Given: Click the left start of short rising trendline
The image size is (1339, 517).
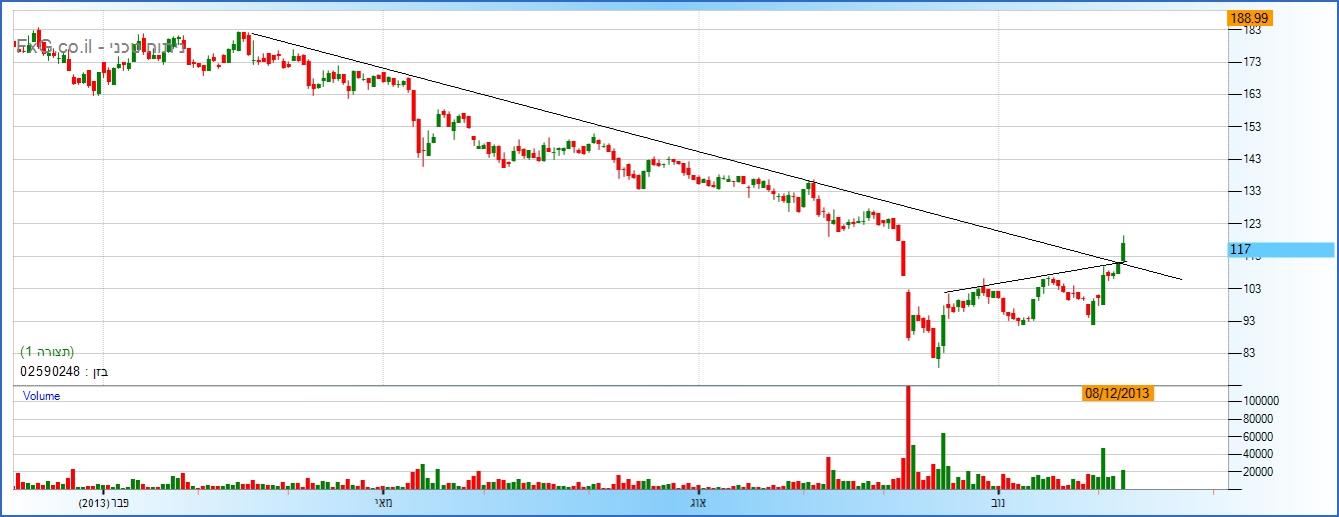Looking at the screenshot, I should (x=946, y=293).
